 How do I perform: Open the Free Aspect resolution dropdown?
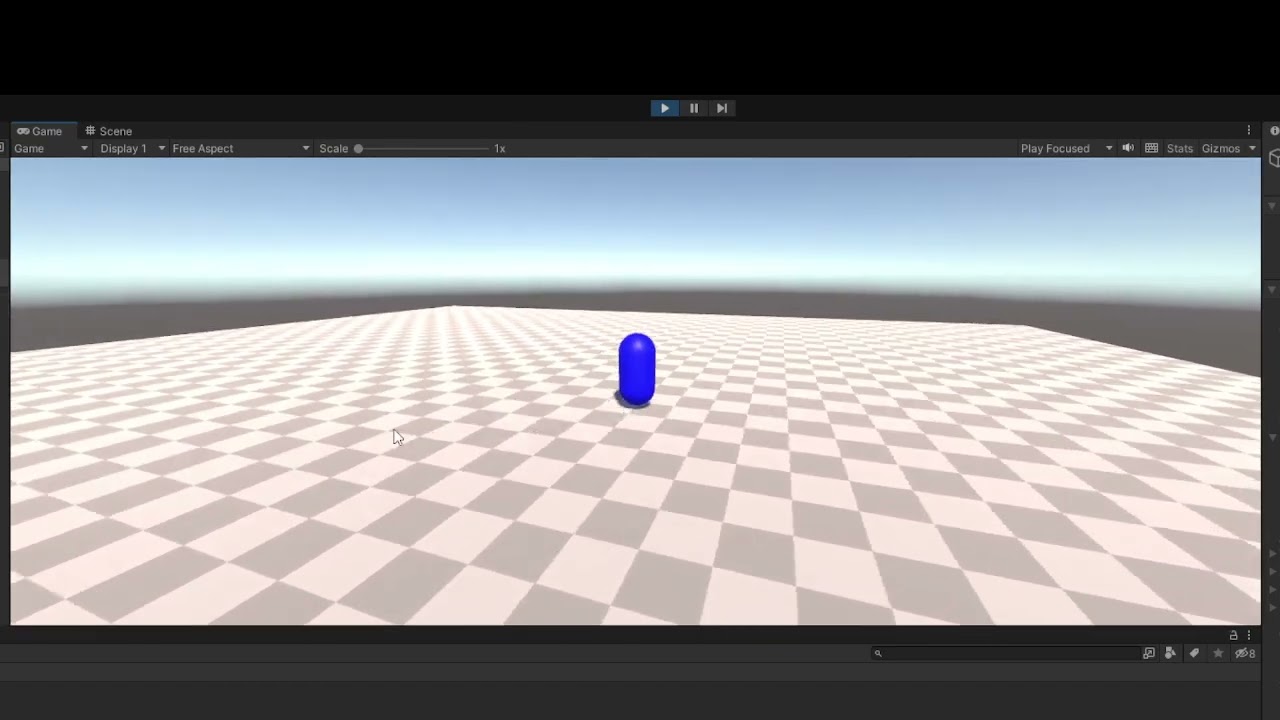point(241,148)
